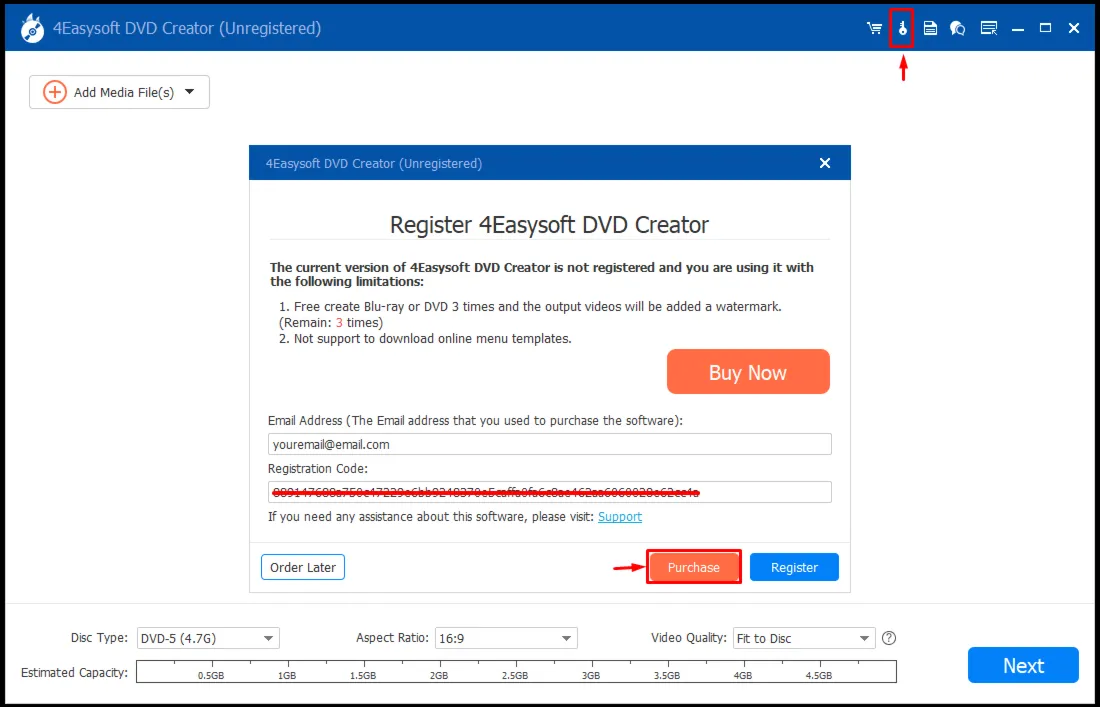1100x707 pixels.
Task: Open the Support link
Action: tap(619, 516)
